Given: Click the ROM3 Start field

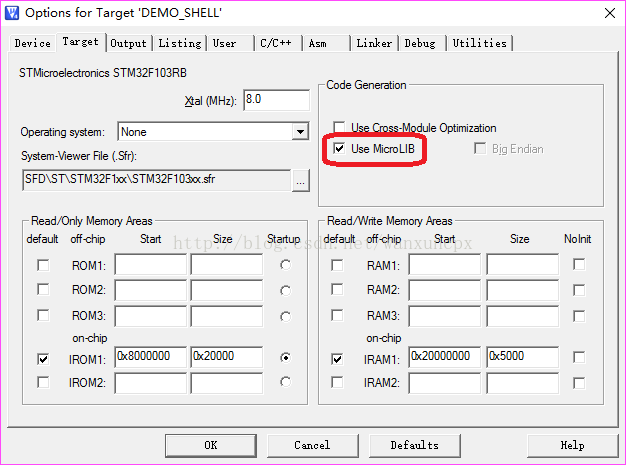Looking at the screenshot, I should 151,316.
